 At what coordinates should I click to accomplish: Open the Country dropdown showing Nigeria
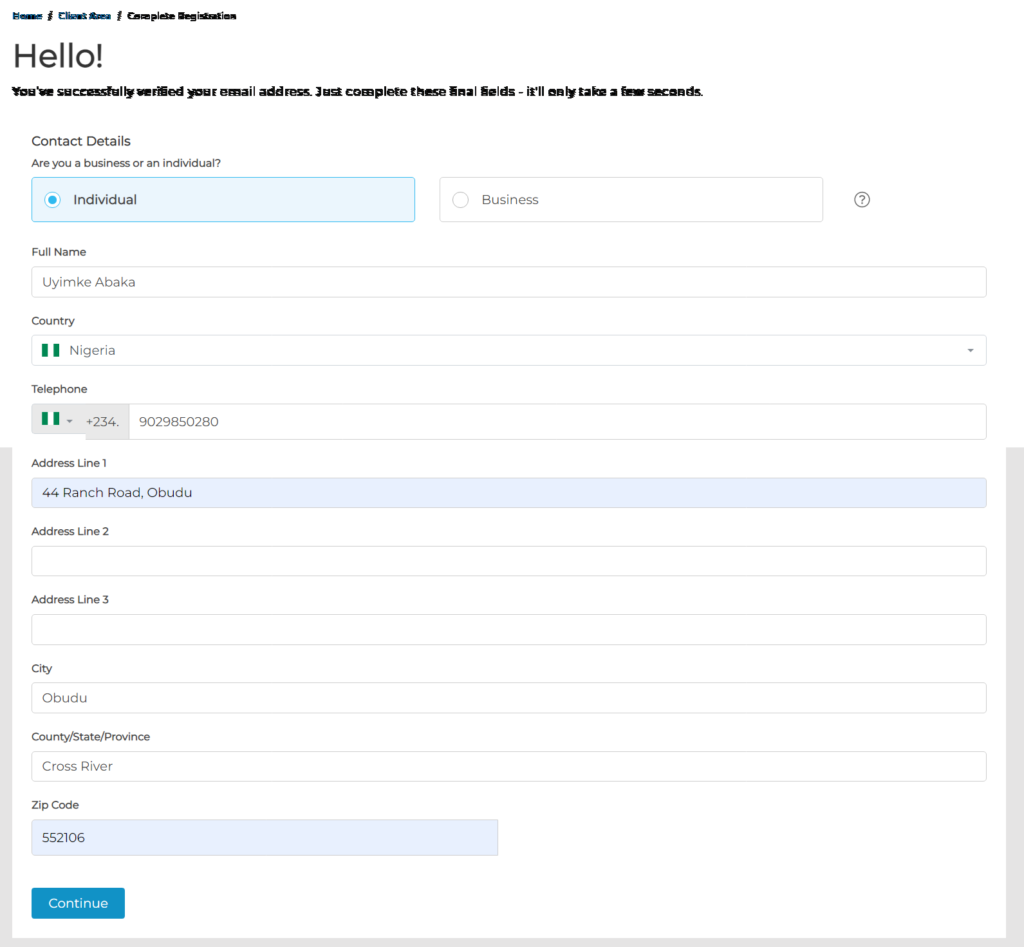click(509, 351)
